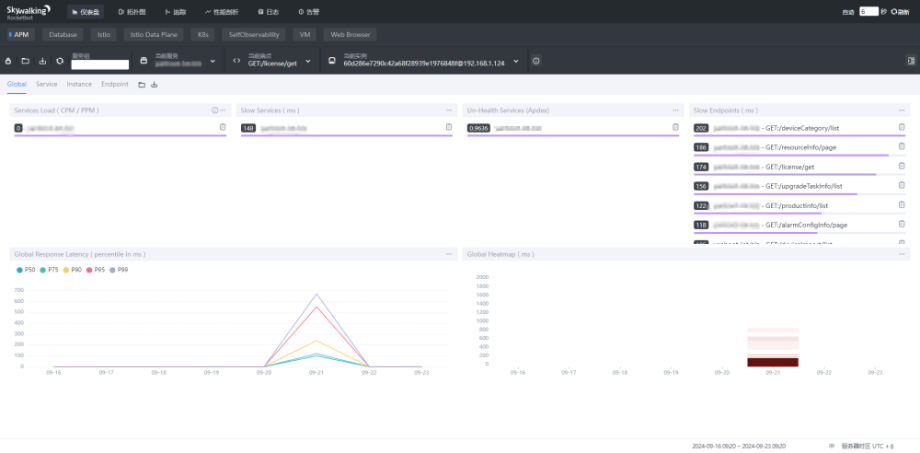Toggle the P75 legend series
This screenshot has height=453, width=920.
tap(49, 270)
